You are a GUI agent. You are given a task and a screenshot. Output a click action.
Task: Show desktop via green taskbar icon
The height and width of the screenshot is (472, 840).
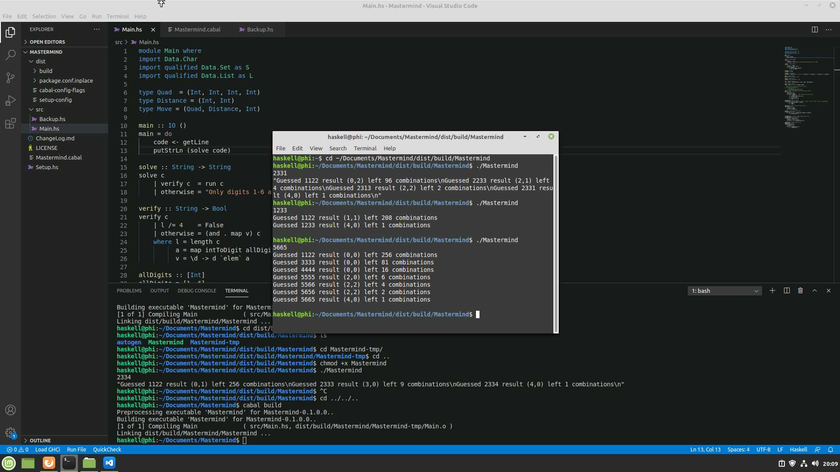(x=28, y=463)
